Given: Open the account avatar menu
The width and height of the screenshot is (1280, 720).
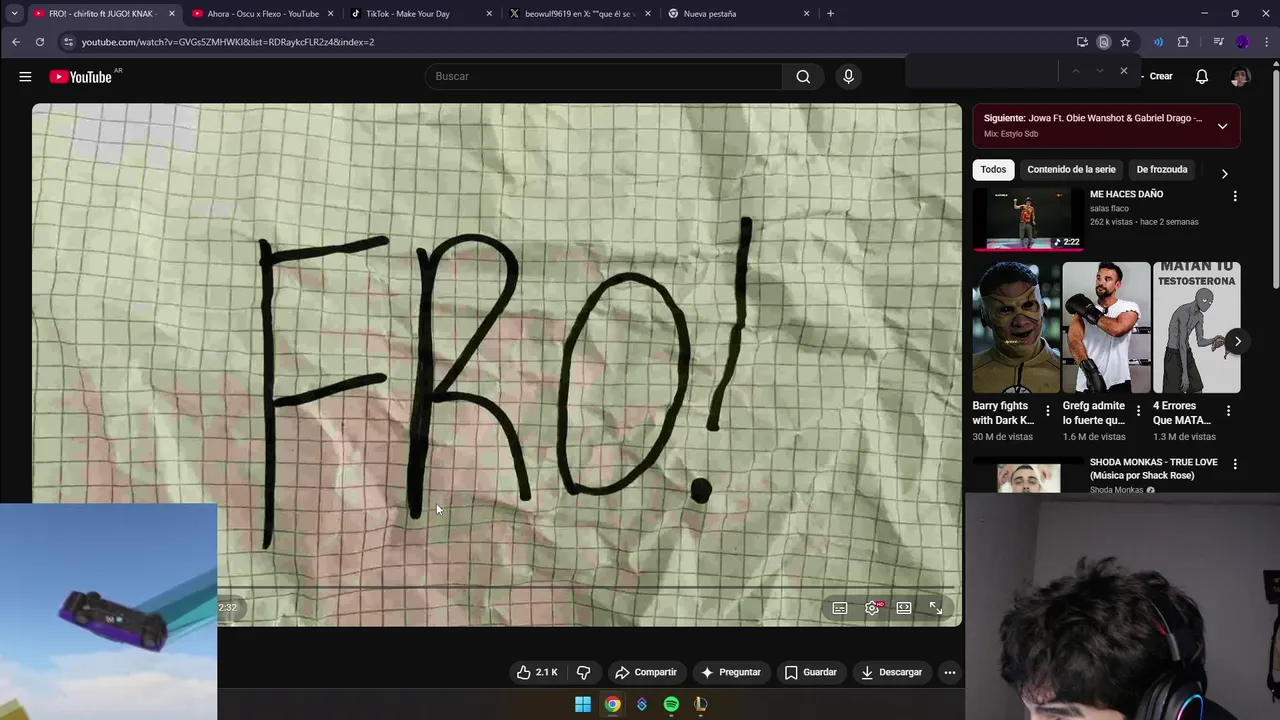Looking at the screenshot, I should click(1240, 77).
